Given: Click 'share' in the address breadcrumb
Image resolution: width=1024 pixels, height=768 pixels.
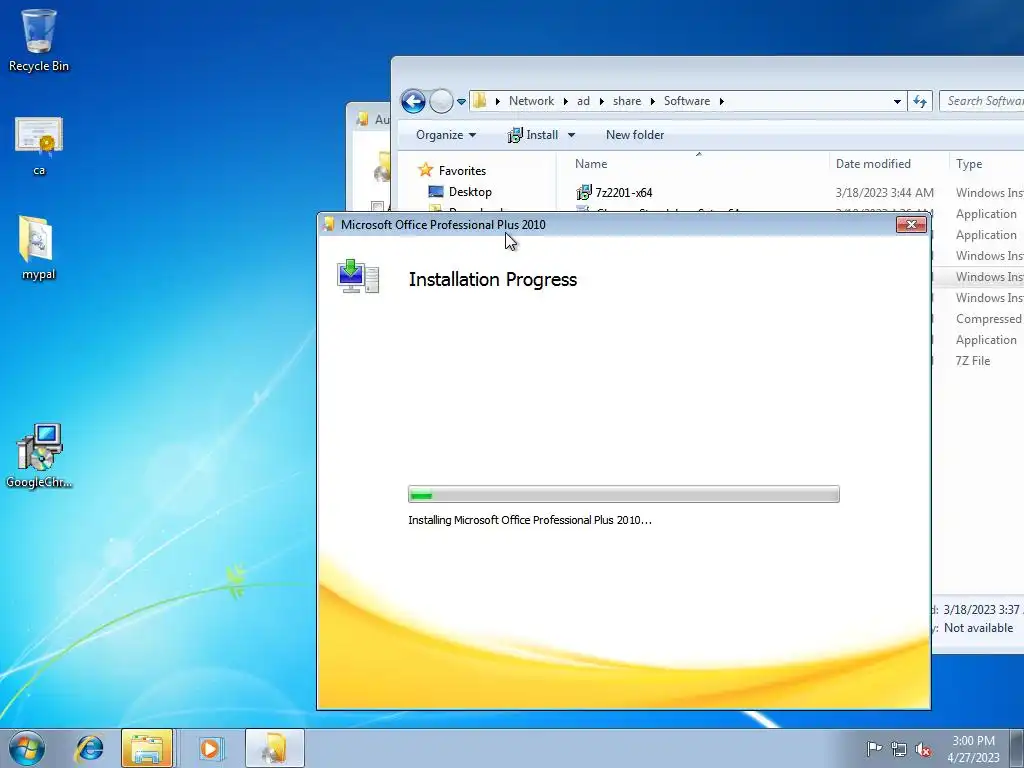Looking at the screenshot, I should pyautogui.click(x=626, y=101).
